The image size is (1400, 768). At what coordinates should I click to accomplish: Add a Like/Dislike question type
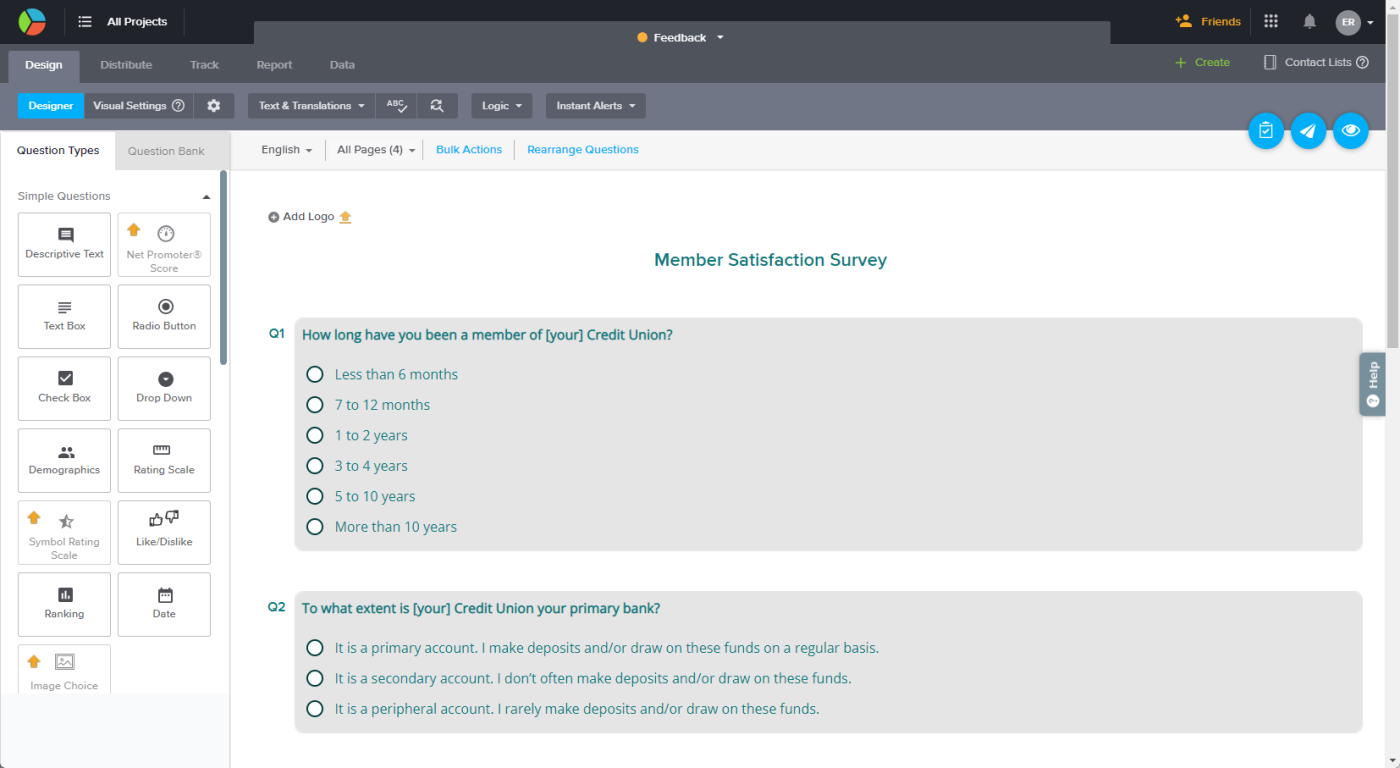click(x=164, y=532)
